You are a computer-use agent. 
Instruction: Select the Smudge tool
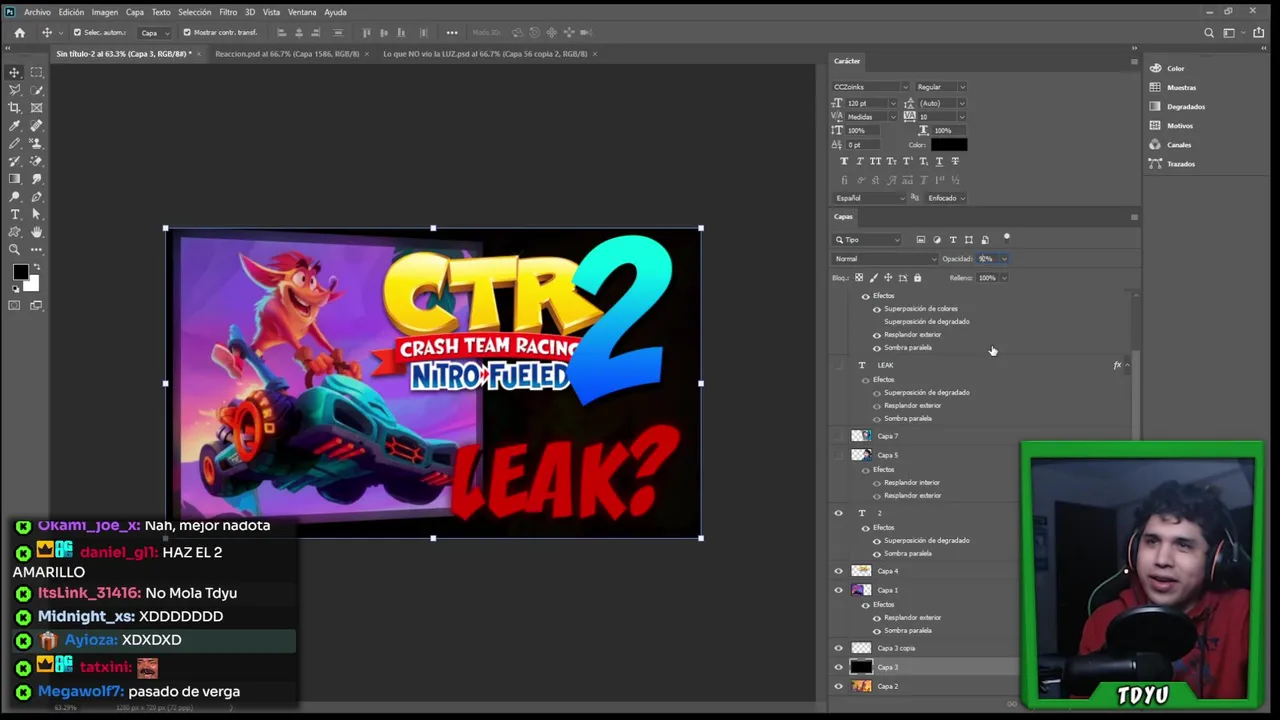pos(37,179)
